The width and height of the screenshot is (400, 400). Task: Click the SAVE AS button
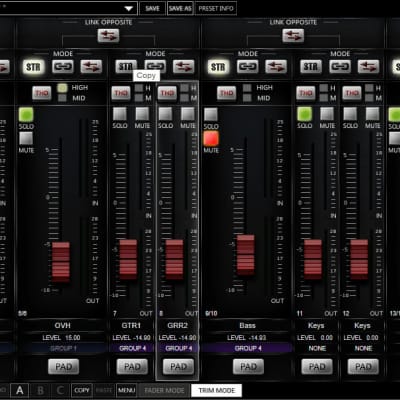(x=180, y=9)
